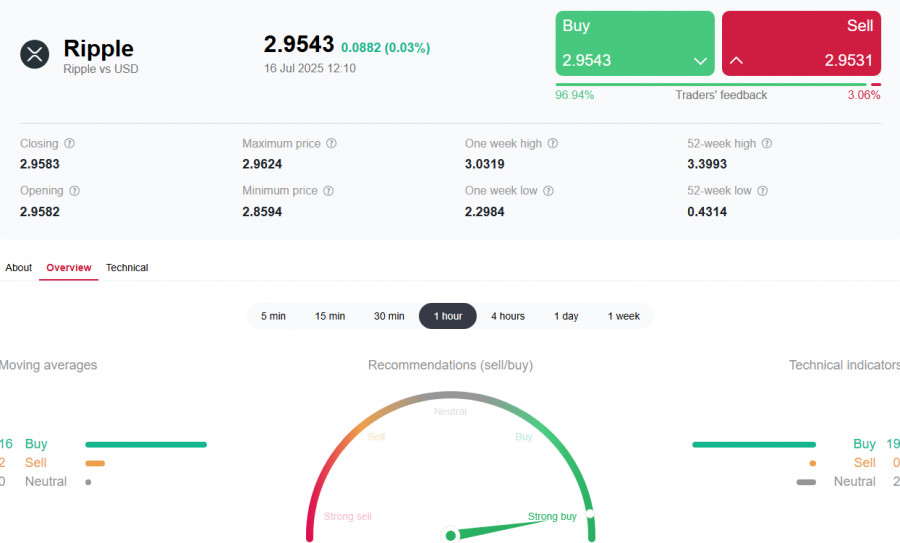The image size is (900, 543).
Task: Click the Opening value 2.9582
Action: pyautogui.click(x=40, y=212)
